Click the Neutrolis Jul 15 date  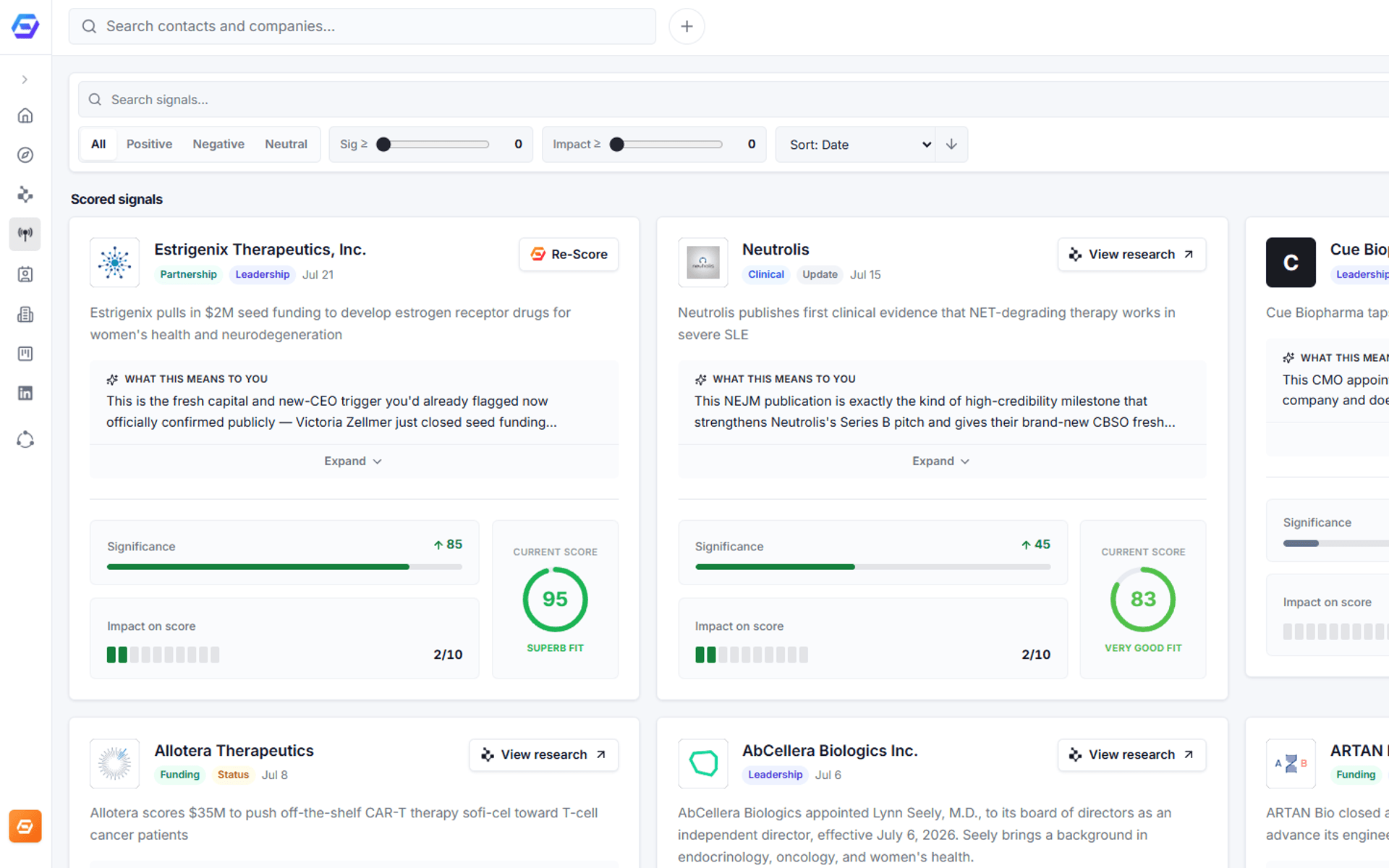click(865, 275)
